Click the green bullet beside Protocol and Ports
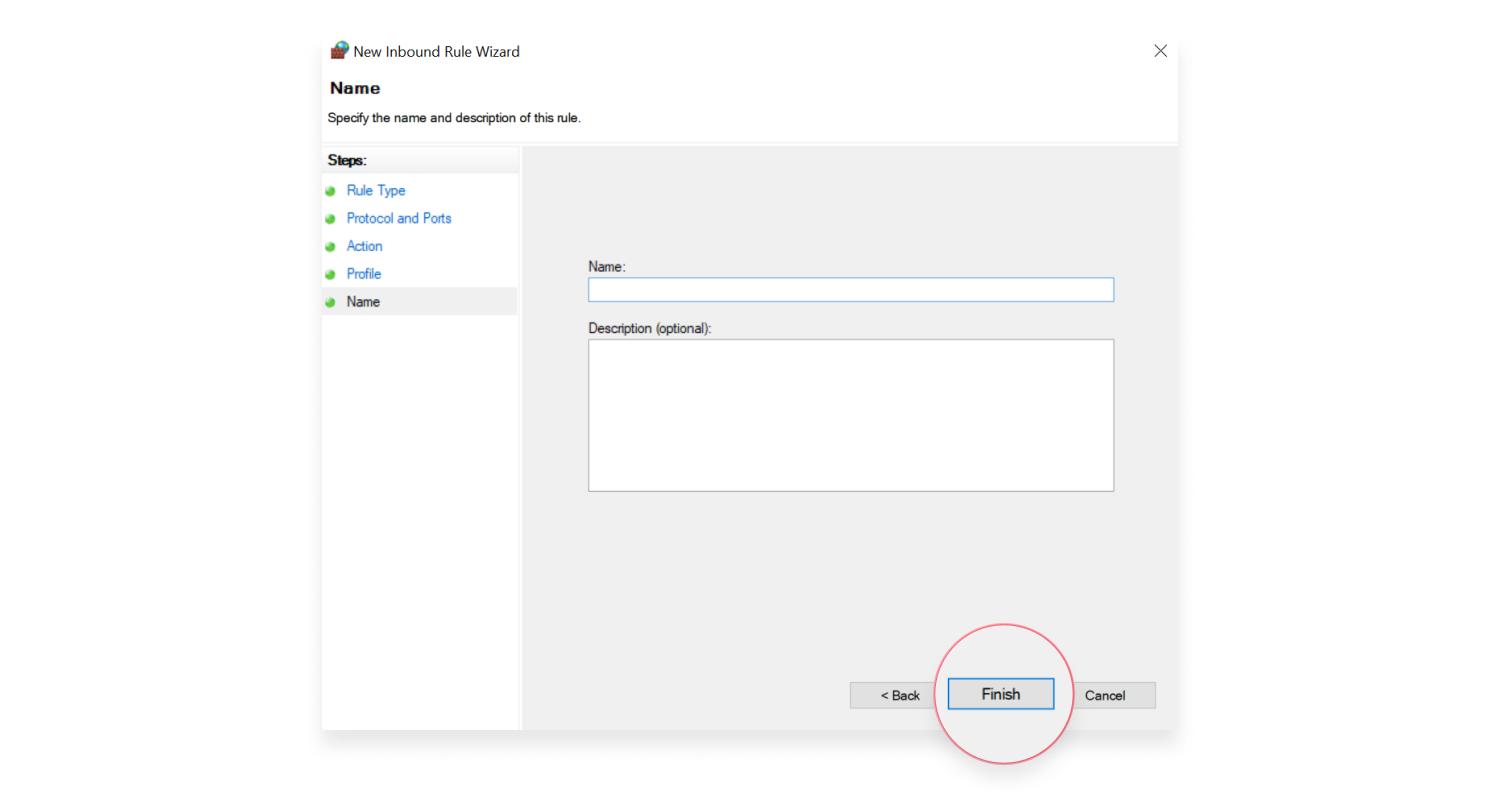 coord(330,219)
